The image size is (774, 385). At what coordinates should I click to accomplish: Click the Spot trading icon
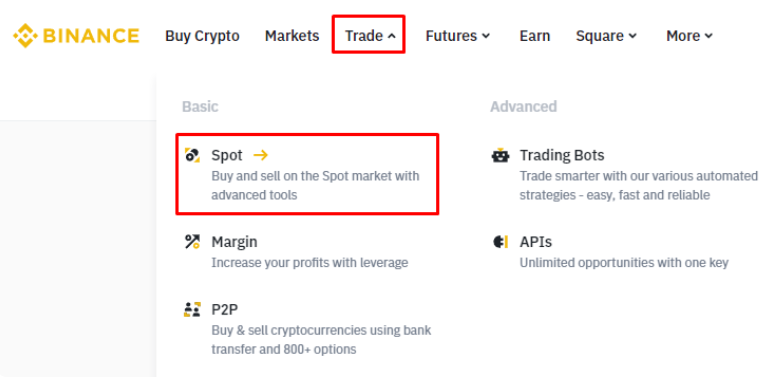pyautogui.click(x=192, y=155)
